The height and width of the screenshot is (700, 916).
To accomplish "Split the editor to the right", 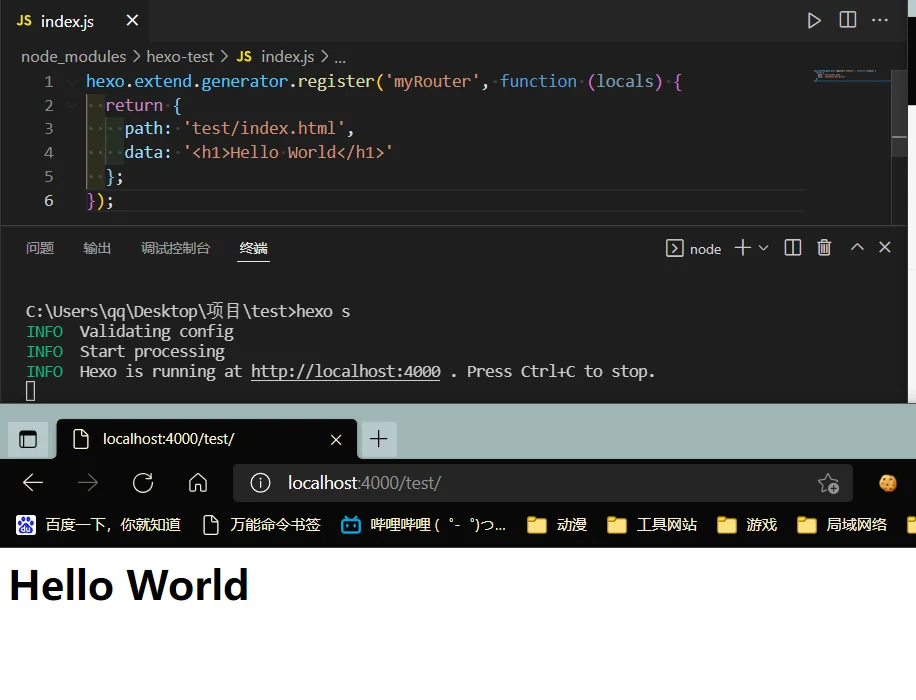I will click(848, 20).
